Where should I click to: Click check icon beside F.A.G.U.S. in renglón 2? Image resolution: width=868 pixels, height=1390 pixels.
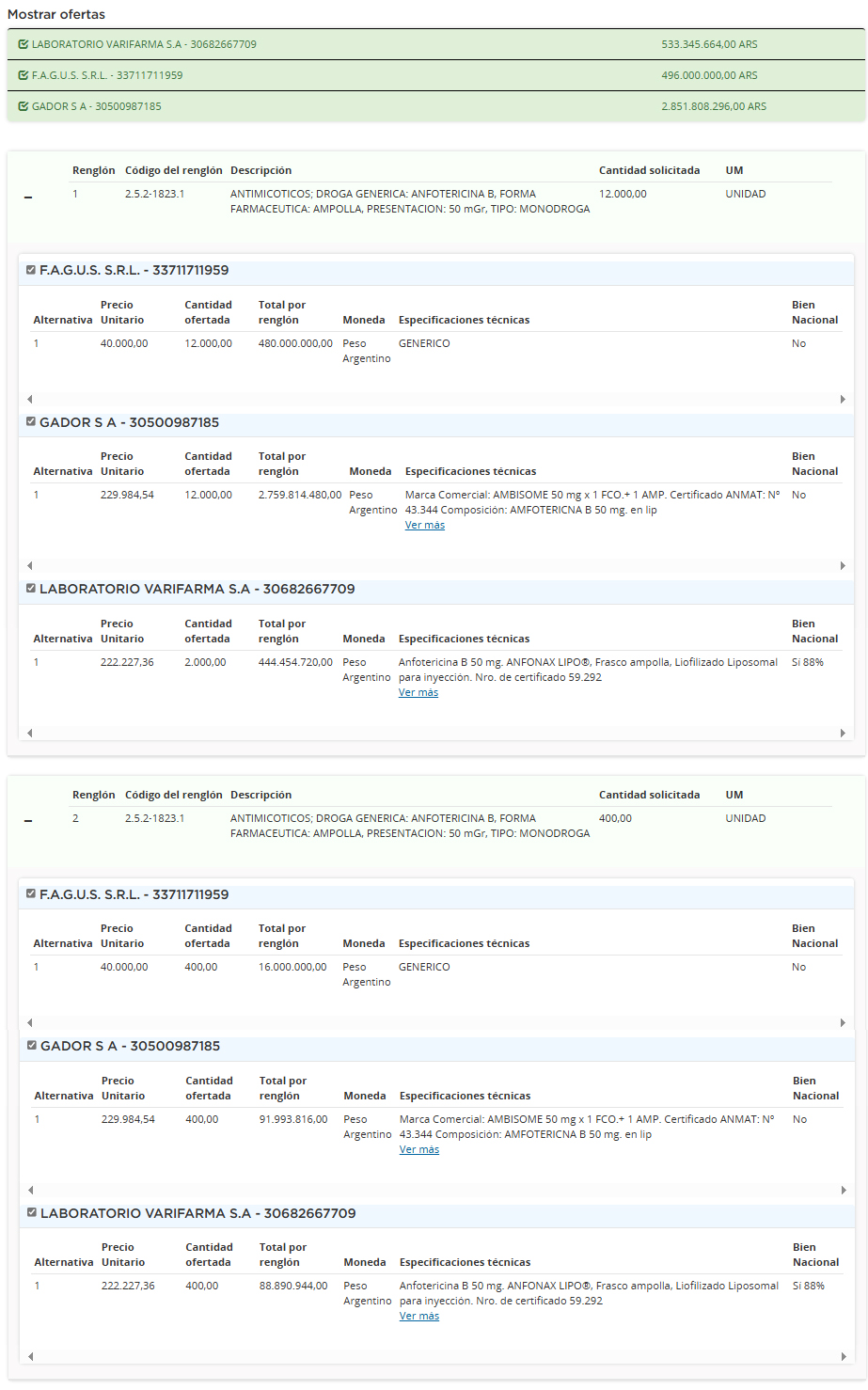tap(31, 894)
